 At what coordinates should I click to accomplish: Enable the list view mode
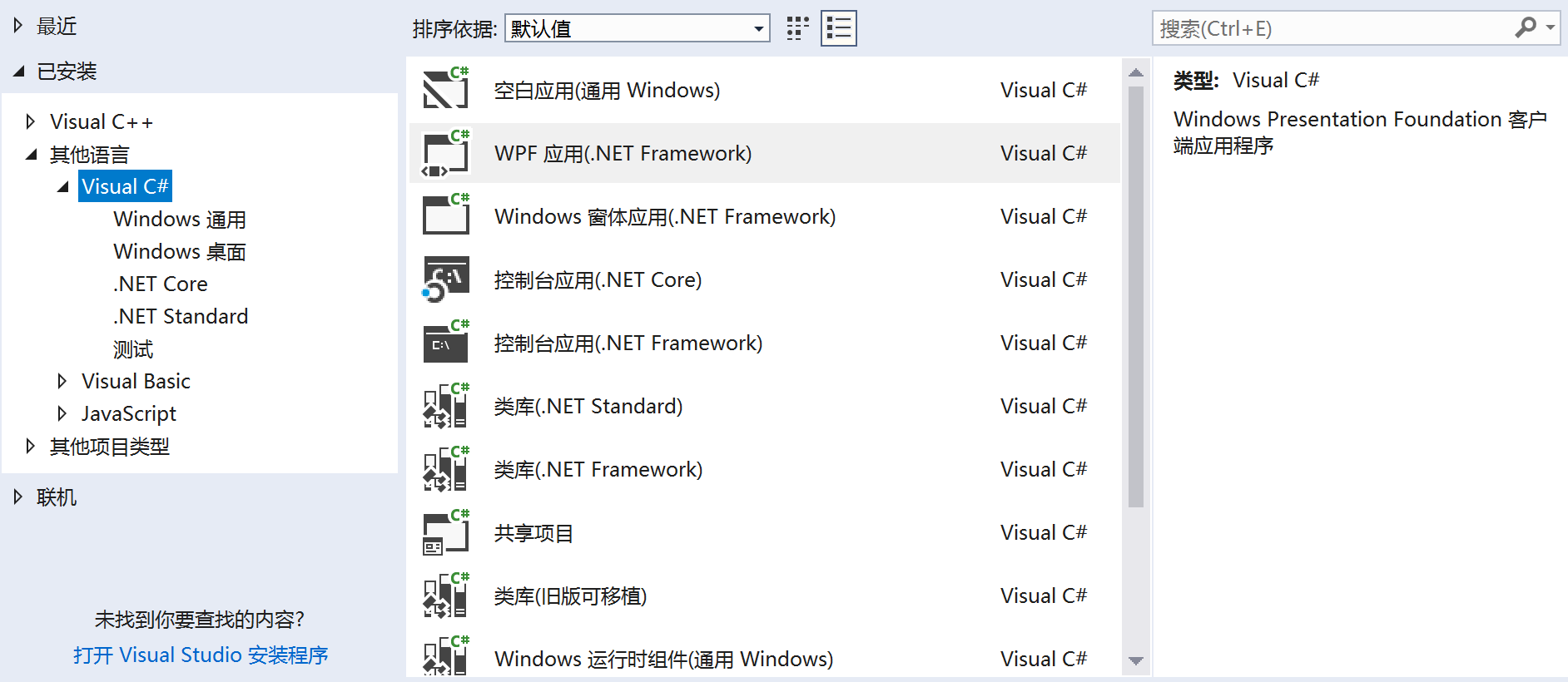coord(838,27)
